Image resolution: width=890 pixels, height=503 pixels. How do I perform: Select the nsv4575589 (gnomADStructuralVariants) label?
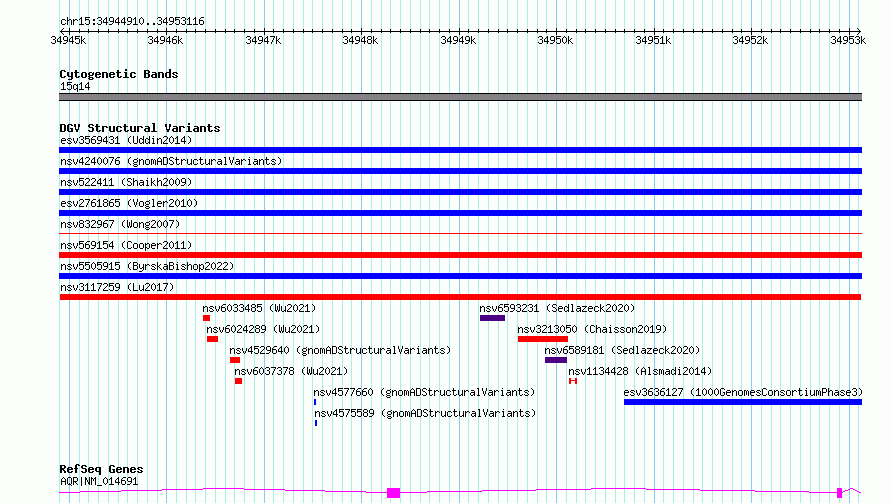[425, 413]
